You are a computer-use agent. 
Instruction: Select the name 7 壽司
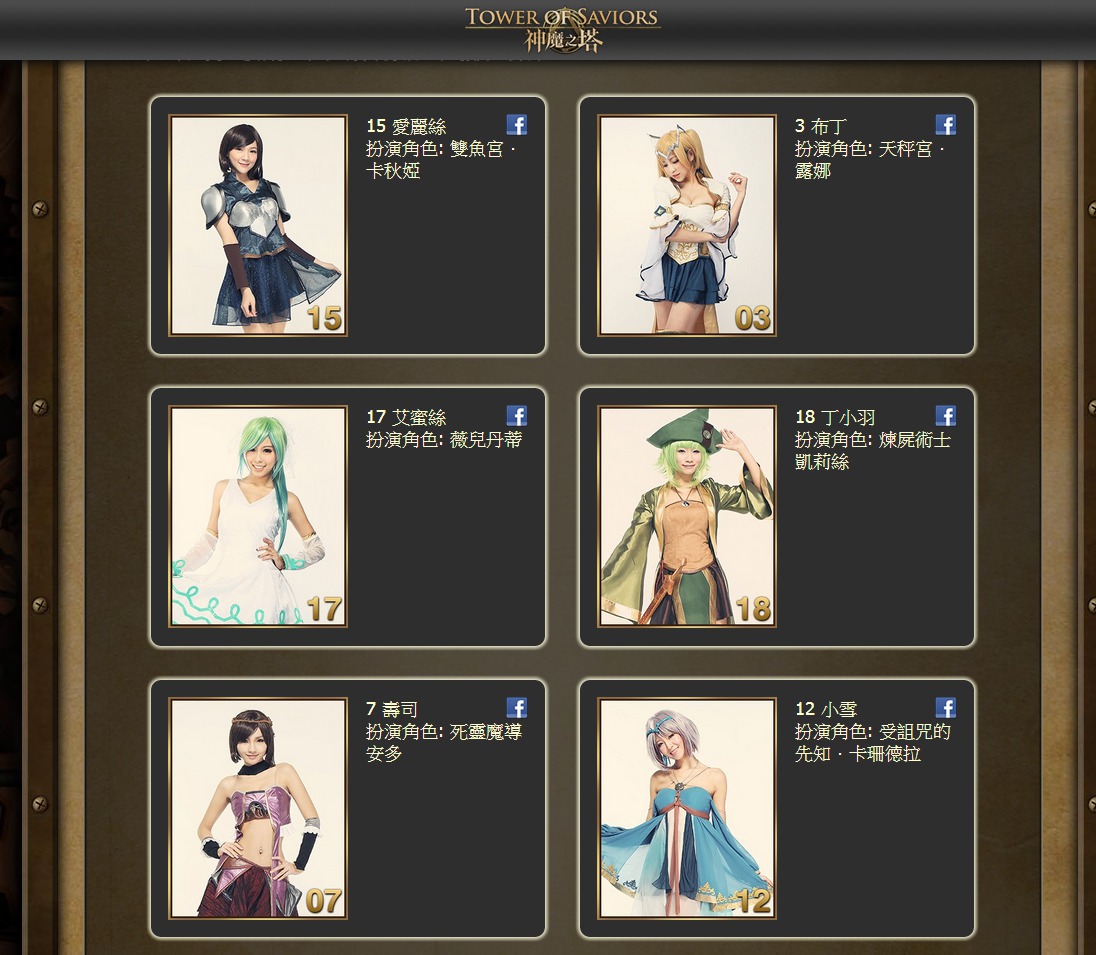392,709
